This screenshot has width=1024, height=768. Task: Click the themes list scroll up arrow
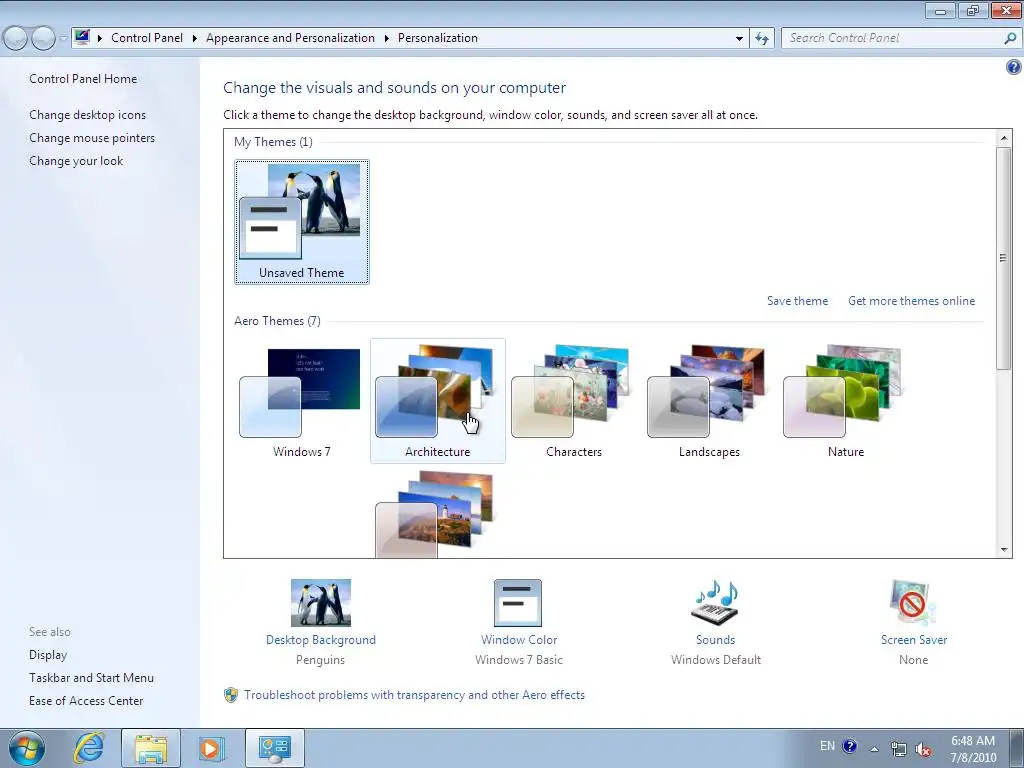click(x=1004, y=138)
